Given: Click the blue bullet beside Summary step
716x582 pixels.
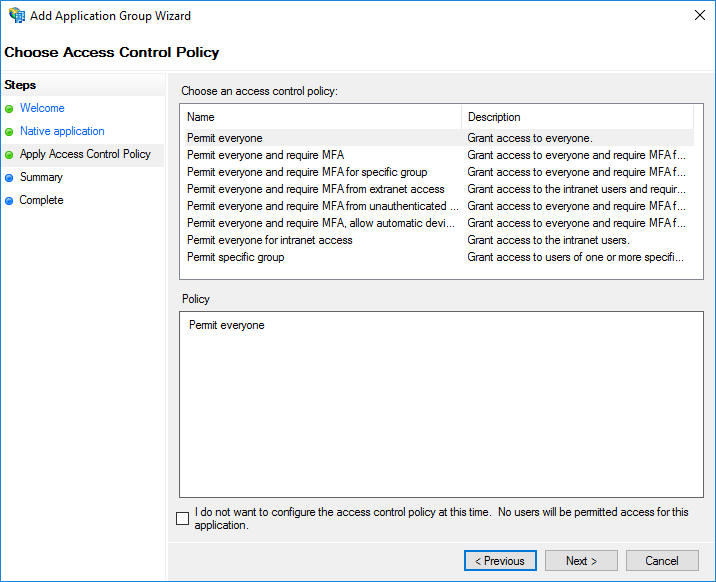Looking at the screenshot, I should click(9, 177).
